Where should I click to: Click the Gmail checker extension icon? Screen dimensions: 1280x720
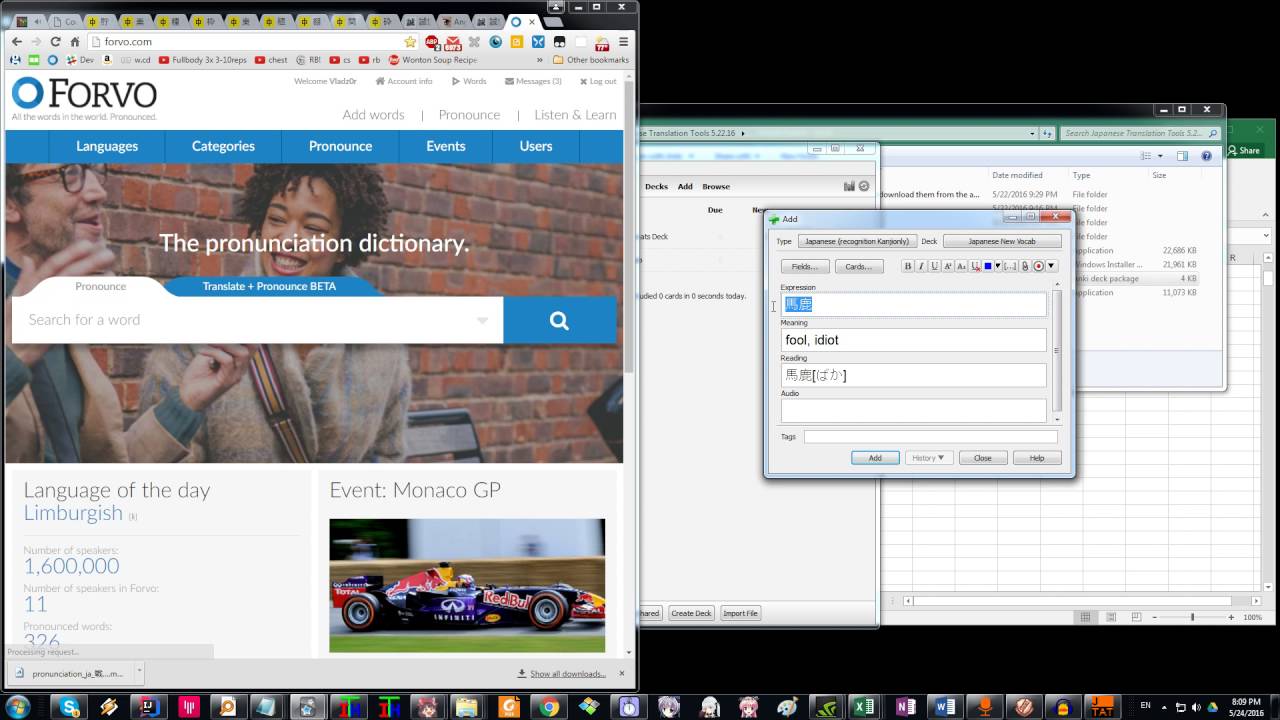click(x=453, y=42)
